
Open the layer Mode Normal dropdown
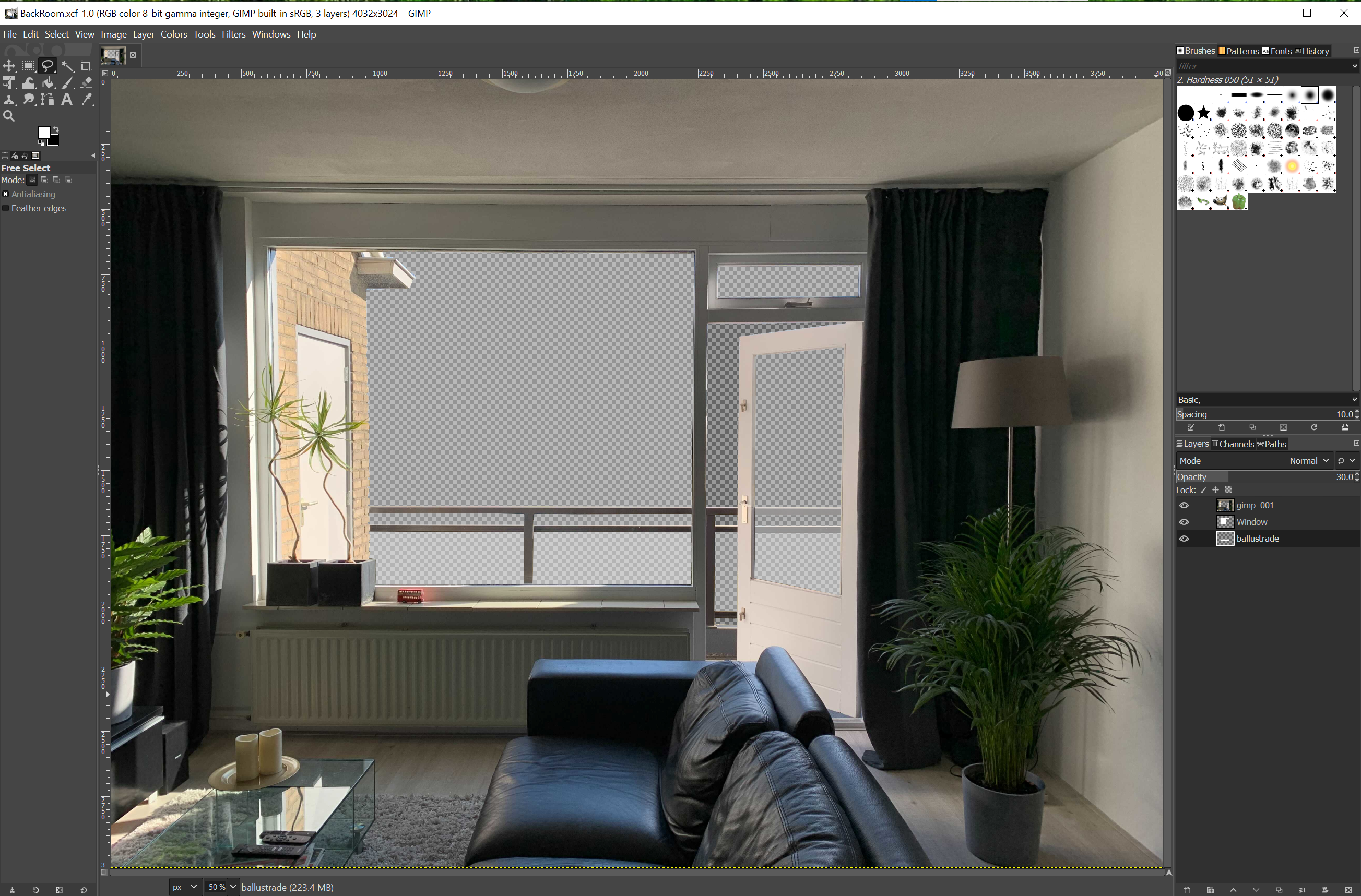coord(1308,461)
